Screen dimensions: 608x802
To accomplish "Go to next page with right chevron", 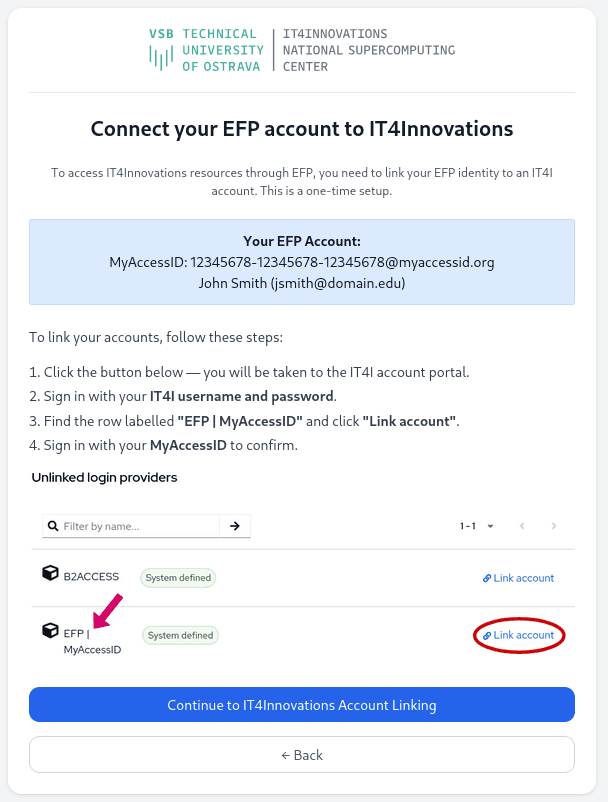I will click(554, 526).
